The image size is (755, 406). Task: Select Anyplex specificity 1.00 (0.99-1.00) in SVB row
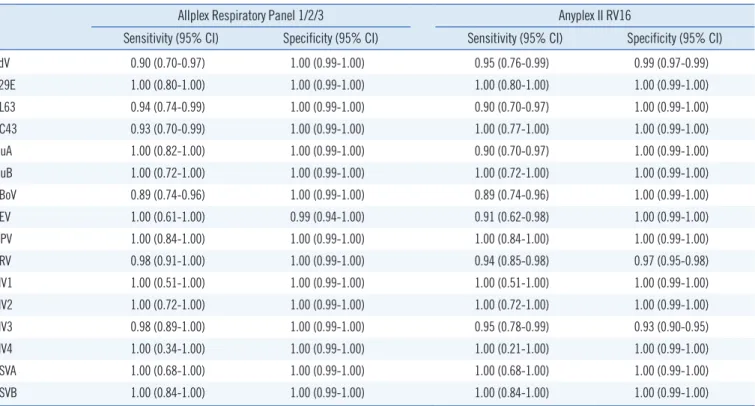[x=671, y=393]
